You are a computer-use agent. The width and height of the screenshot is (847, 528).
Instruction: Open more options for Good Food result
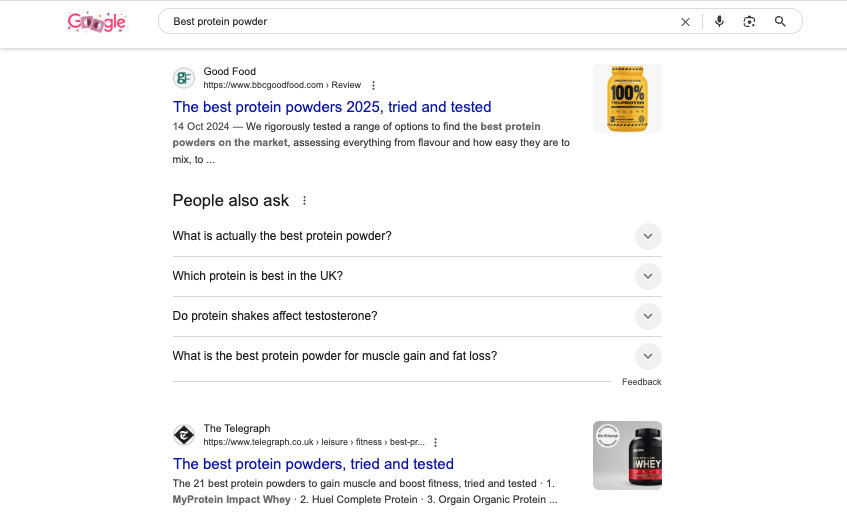point(374,85)
